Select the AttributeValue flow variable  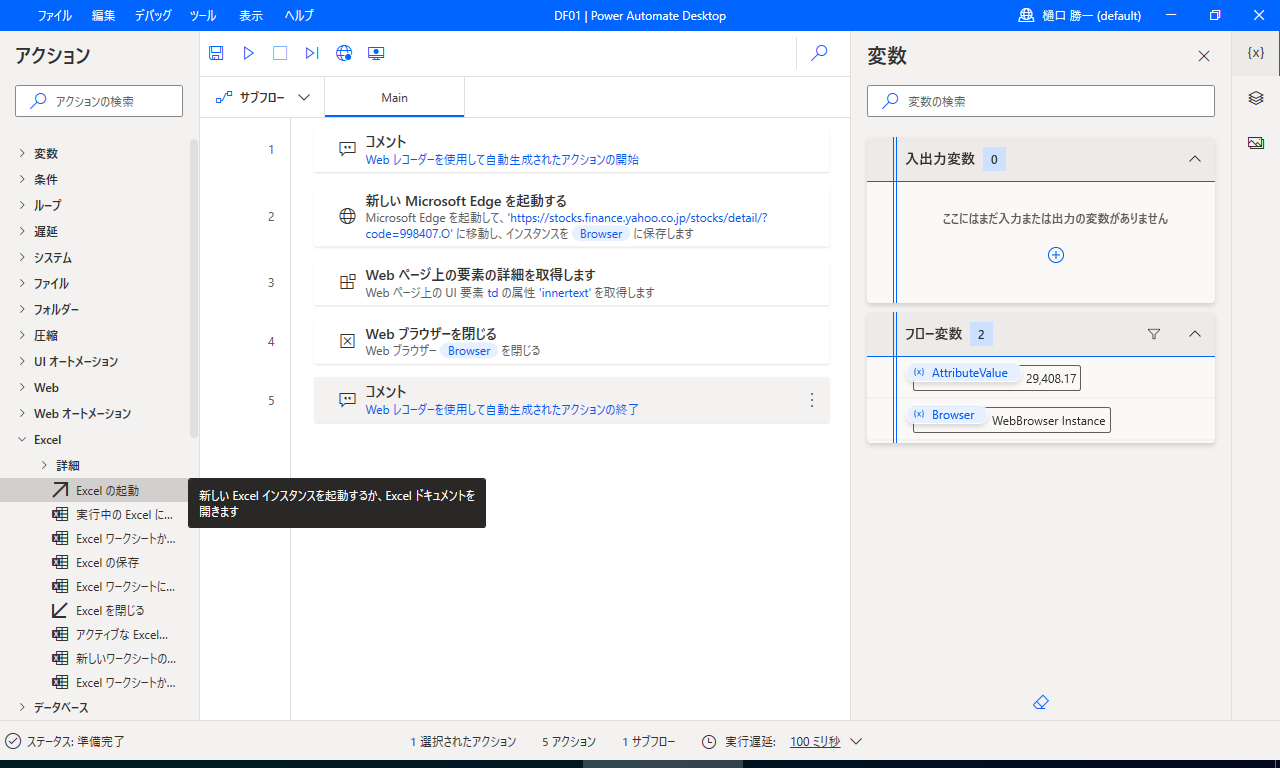coord(963,373)
